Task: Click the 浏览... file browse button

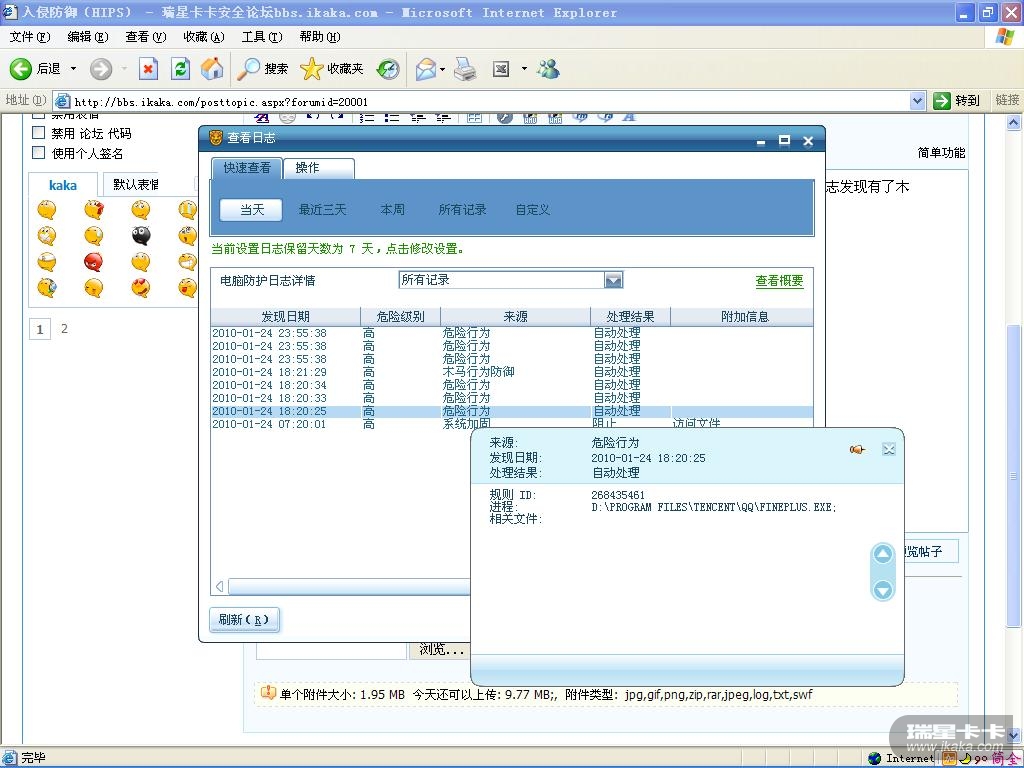Action: coord(440,649)
